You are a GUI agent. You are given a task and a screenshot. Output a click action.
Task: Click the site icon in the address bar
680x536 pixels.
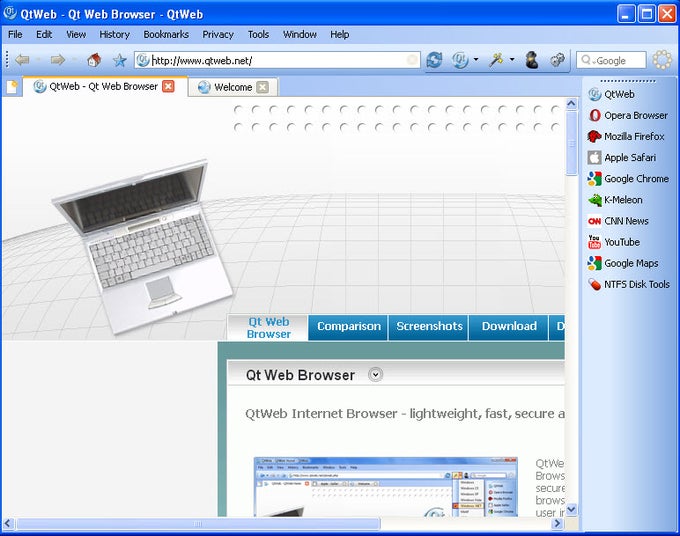click(x=143, y=60)
